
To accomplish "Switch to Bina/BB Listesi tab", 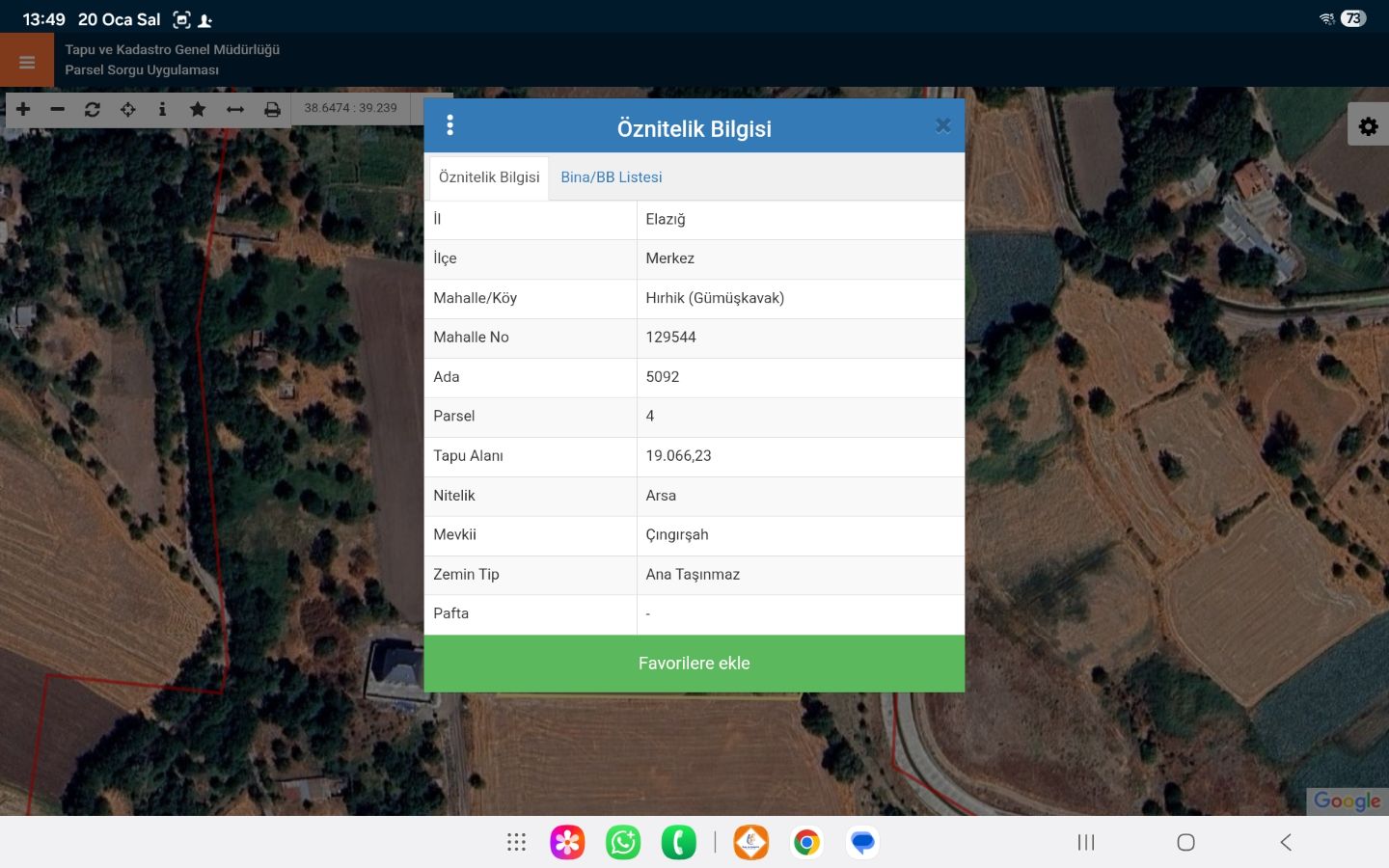I will click(x=611, y=177).
